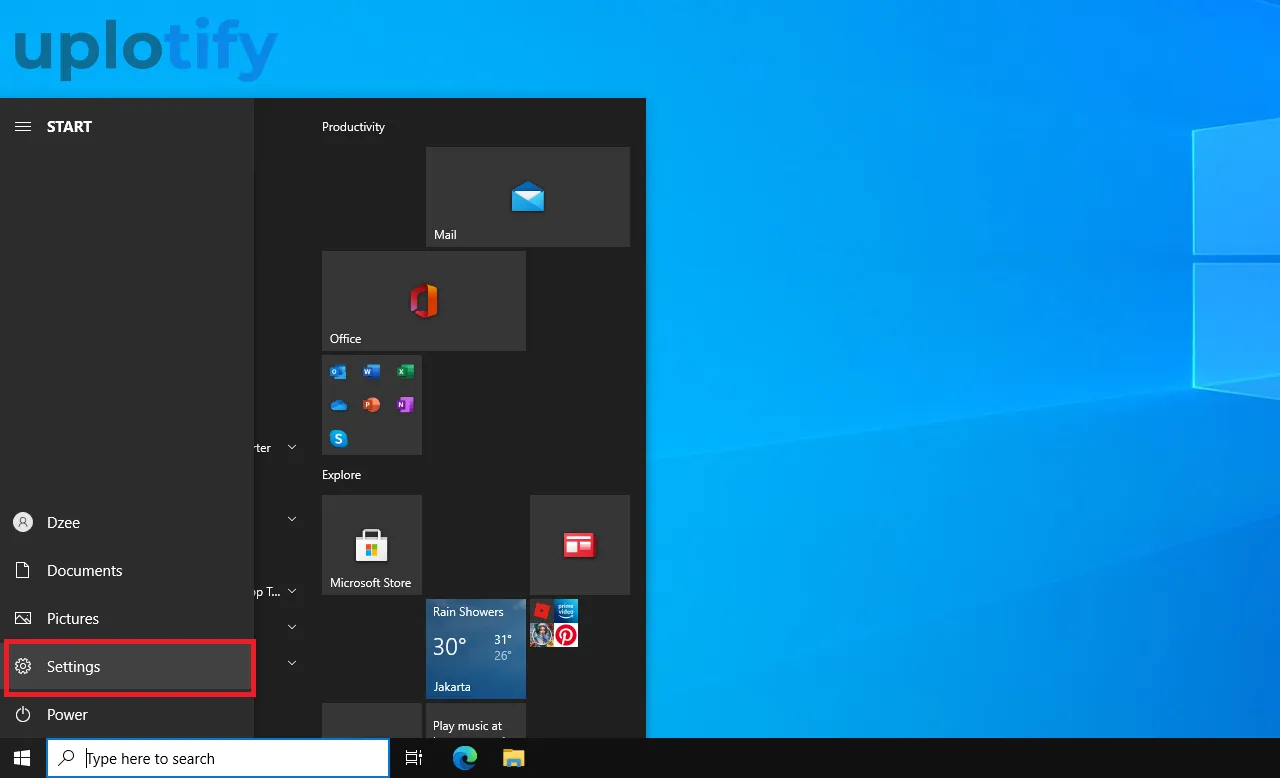Launch the Roblox small tile

click(x=542, y=611)
